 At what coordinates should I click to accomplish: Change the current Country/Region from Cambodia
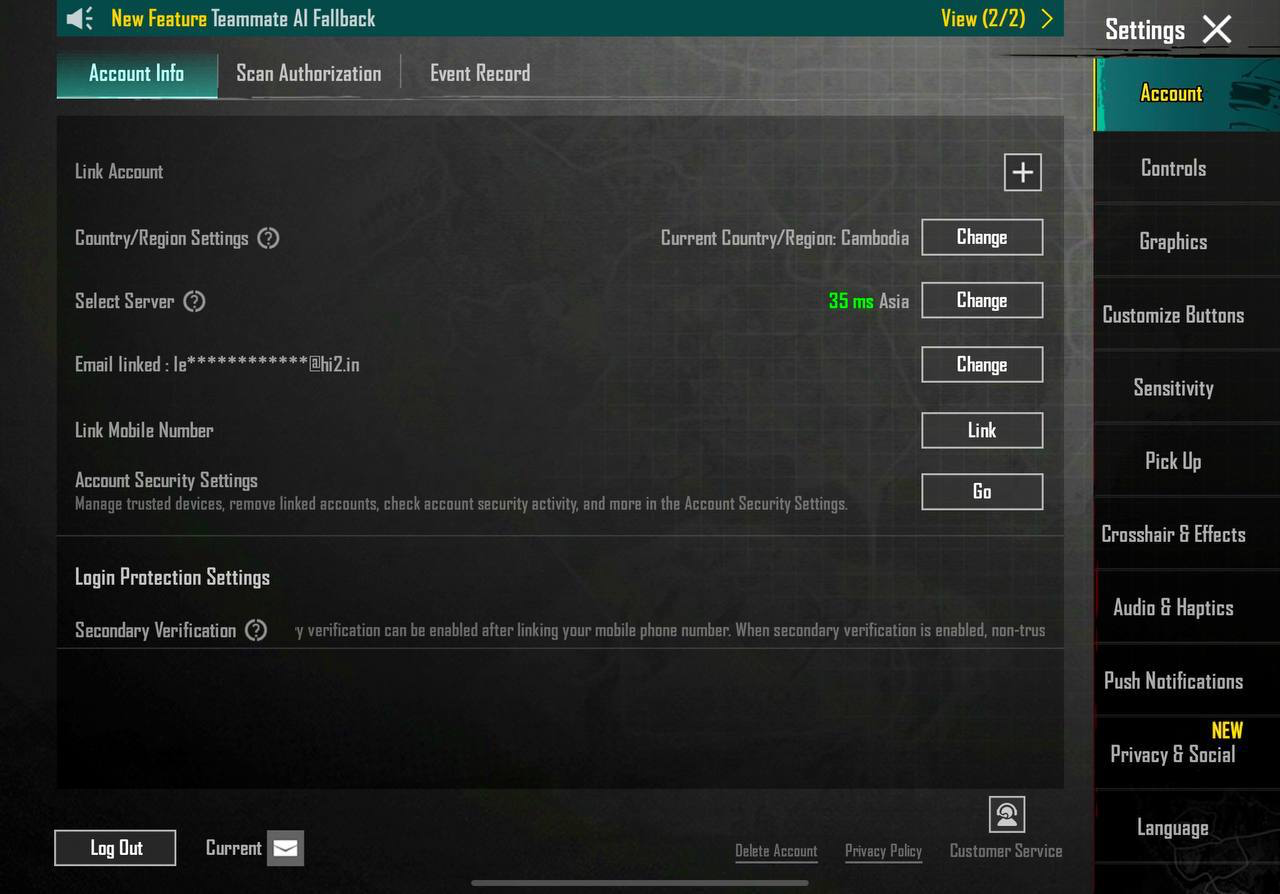click(x=981, y=237)
